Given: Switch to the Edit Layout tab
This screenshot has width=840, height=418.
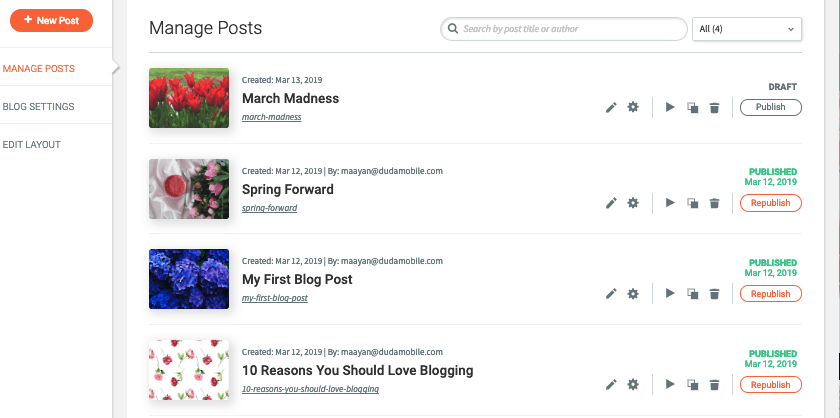Looking at the screenshot, I should (x=32, y=145).
